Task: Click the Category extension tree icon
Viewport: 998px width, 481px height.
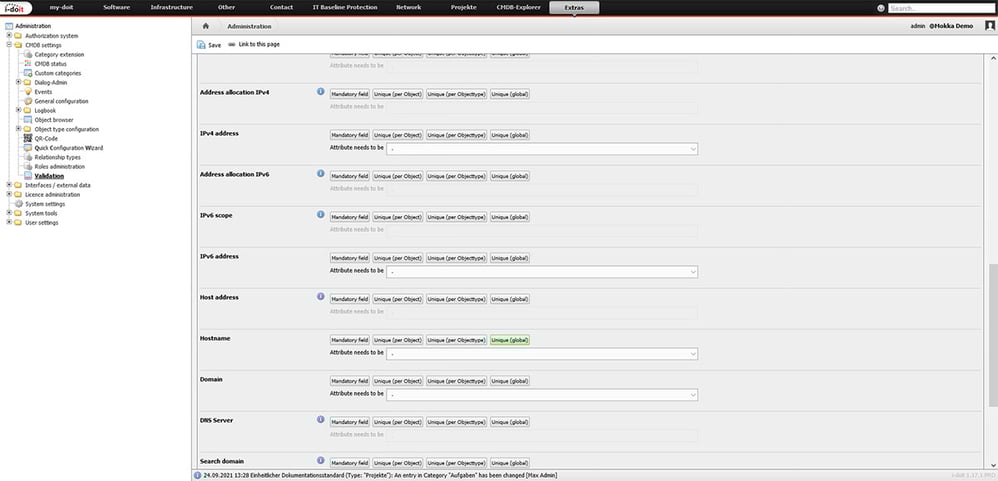Action: (x=28, y=55)
